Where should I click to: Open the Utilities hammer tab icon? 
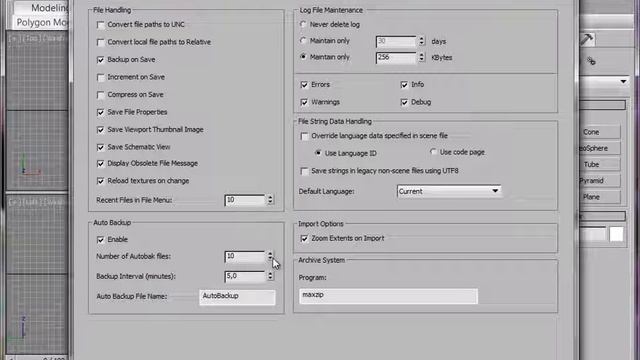click(x=587, y=40)
